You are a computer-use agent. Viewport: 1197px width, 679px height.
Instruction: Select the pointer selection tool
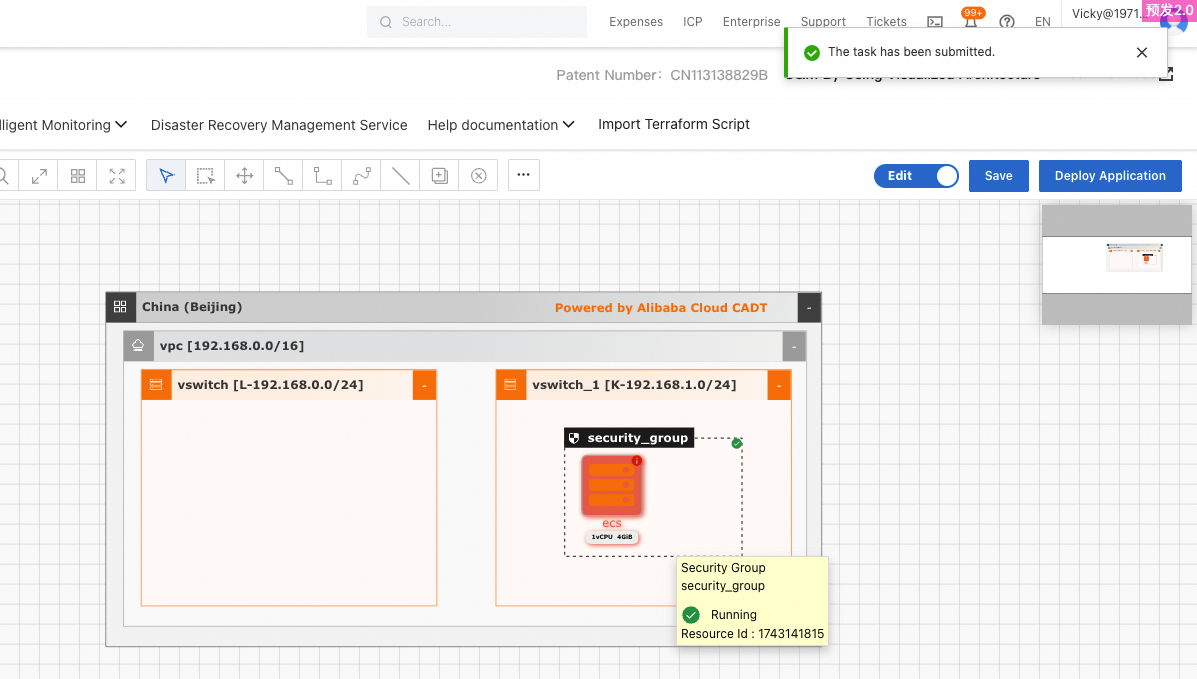[166, 176]
